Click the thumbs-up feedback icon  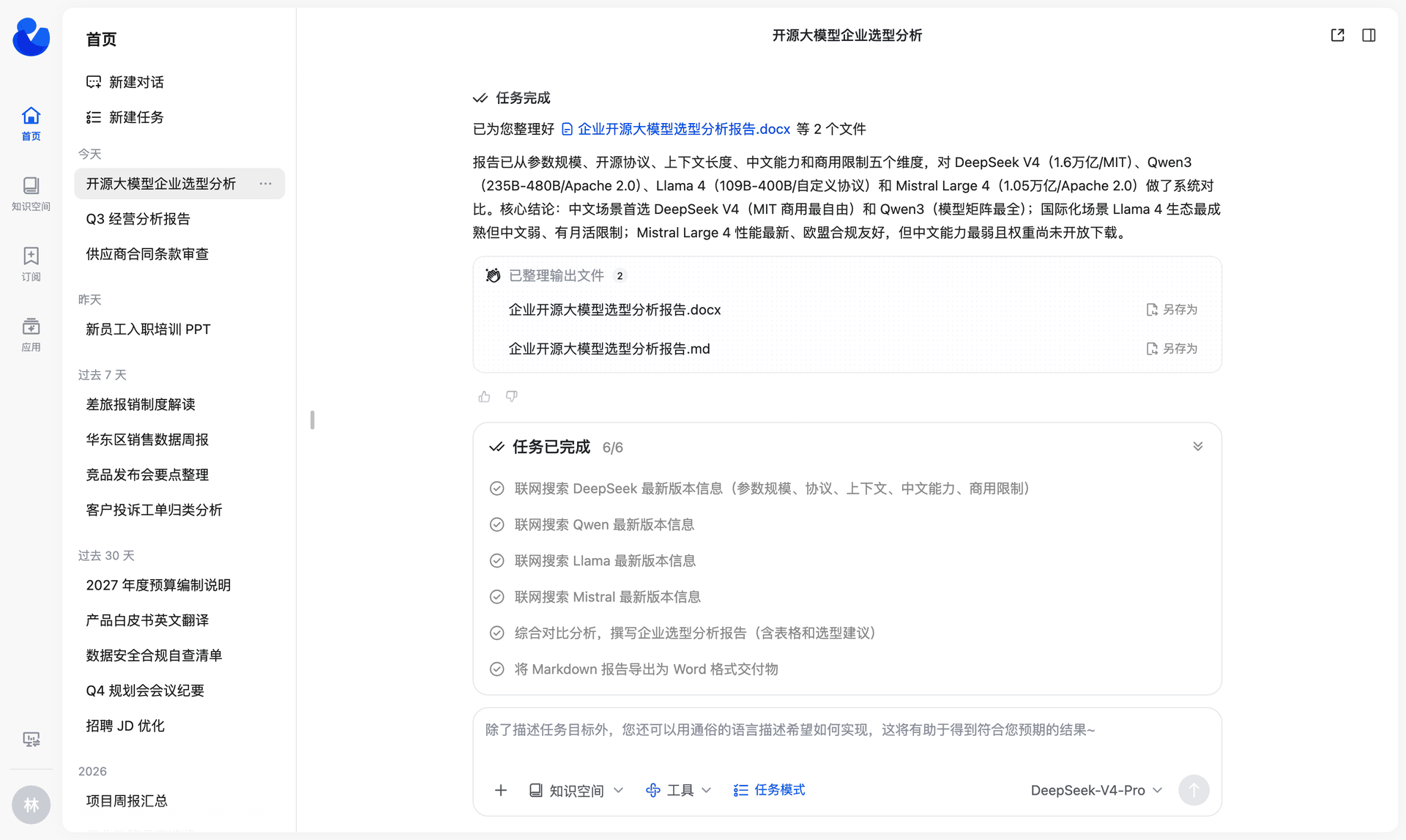[484, 396]
